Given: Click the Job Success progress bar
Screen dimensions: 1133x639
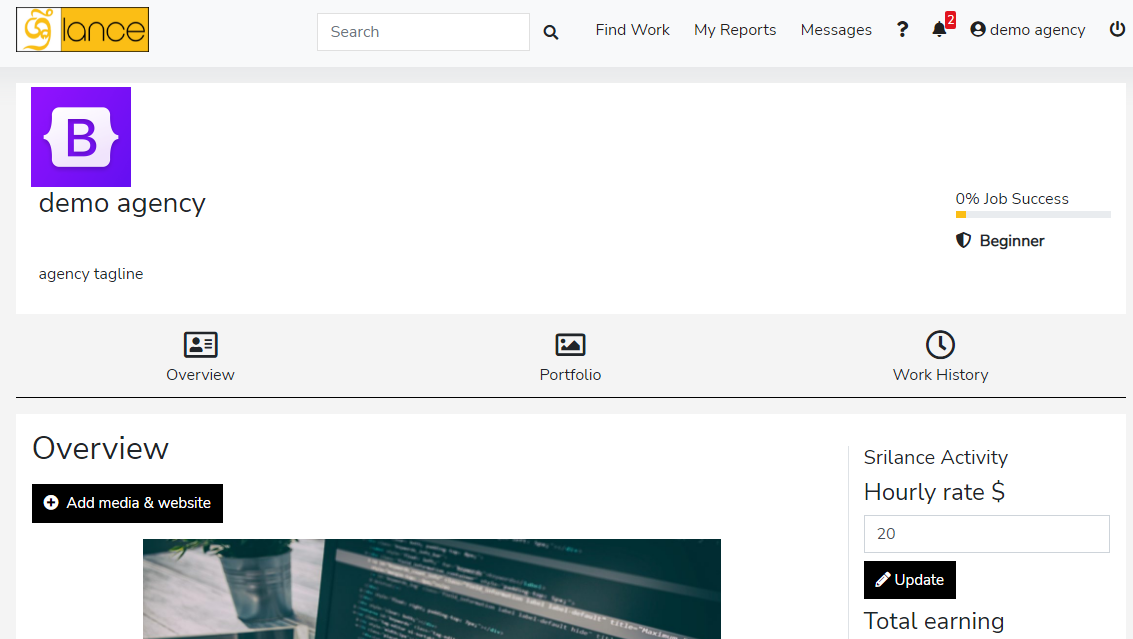Looking at the screenshot, I should 1033,214.
